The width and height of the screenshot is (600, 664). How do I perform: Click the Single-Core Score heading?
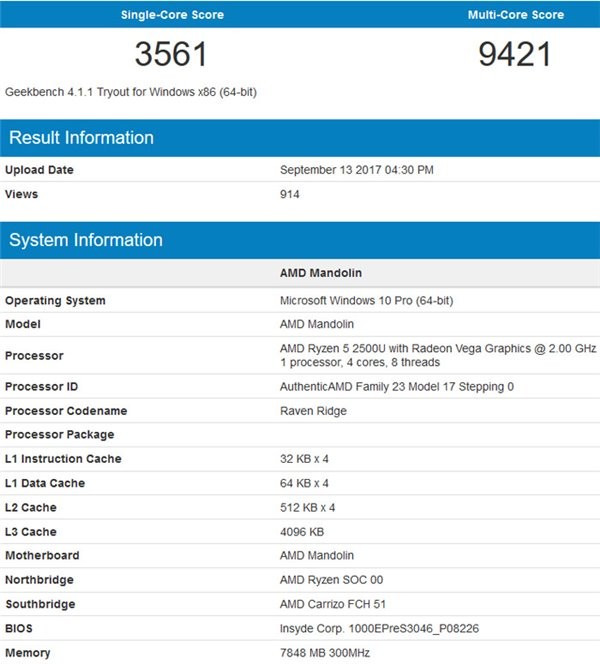[172, 15]
